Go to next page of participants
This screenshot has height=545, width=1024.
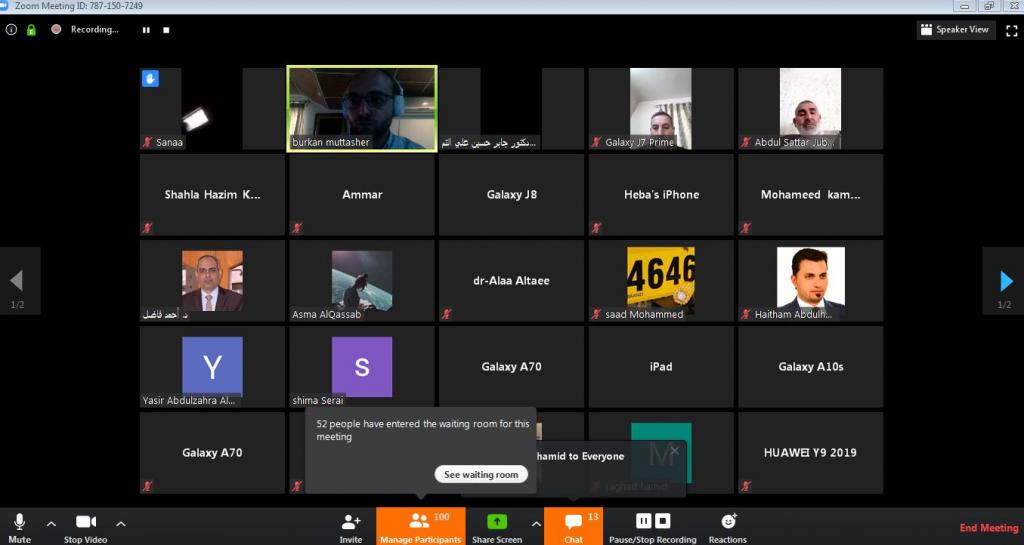tap(1003, 281)
